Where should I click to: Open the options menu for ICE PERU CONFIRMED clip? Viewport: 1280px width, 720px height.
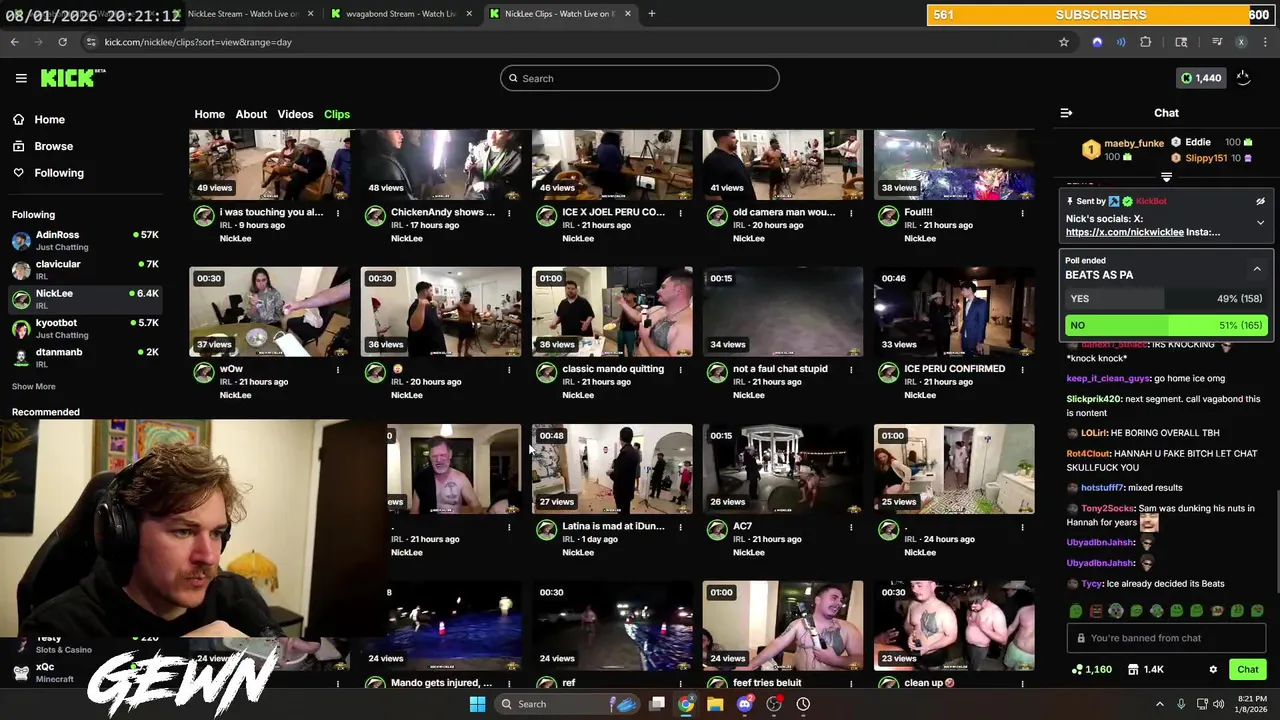pos(1022,370)
